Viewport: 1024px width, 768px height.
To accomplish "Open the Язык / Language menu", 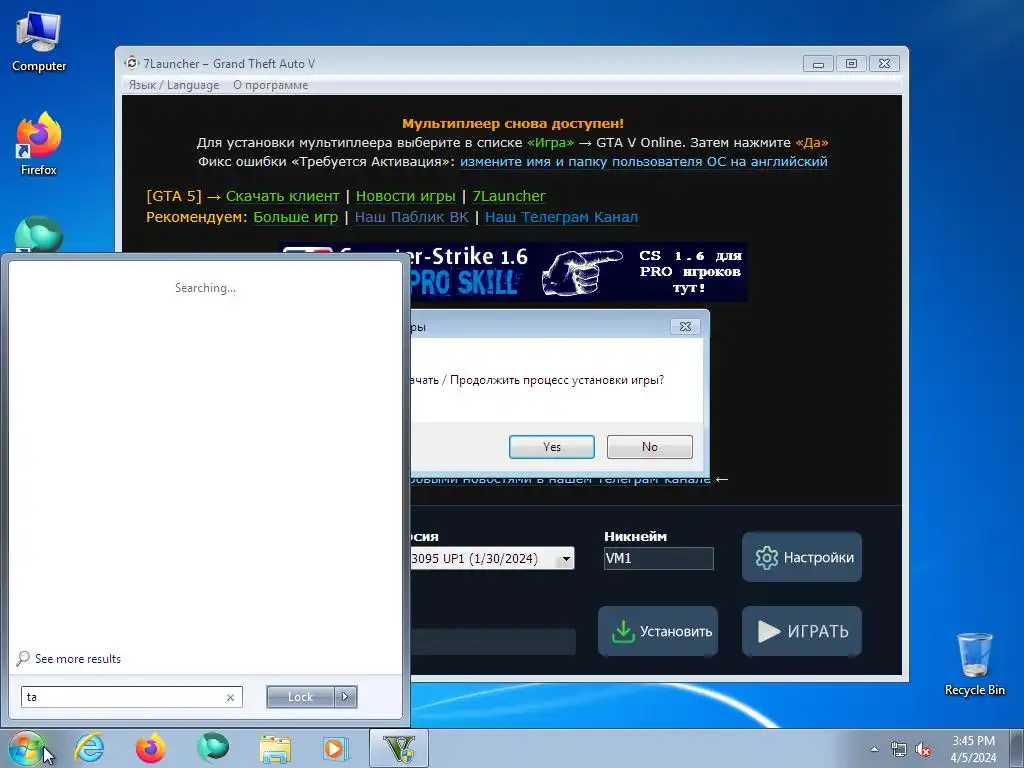I will pyautogui.click(x=174, y=85).
